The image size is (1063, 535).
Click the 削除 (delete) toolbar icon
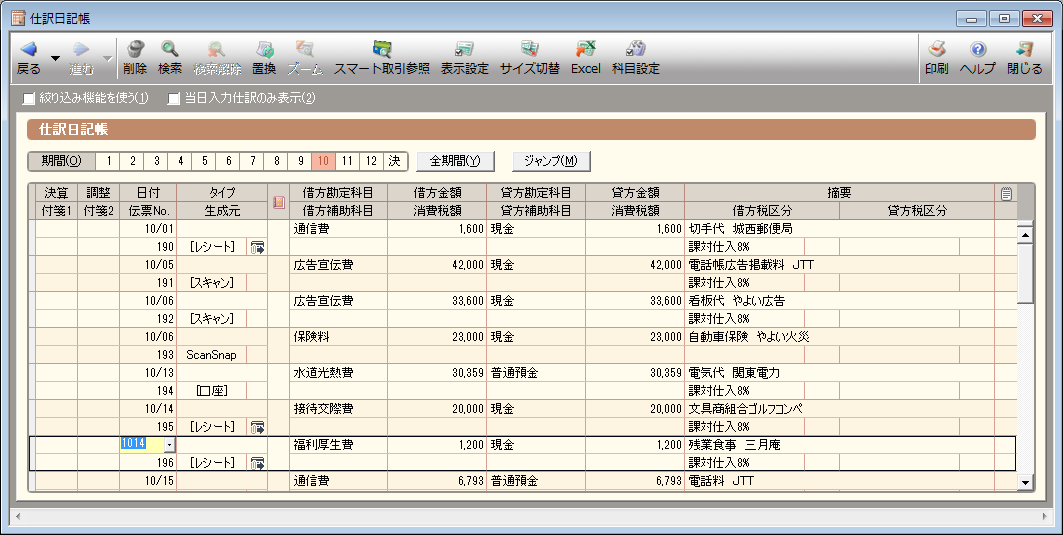tap(135, 57)
